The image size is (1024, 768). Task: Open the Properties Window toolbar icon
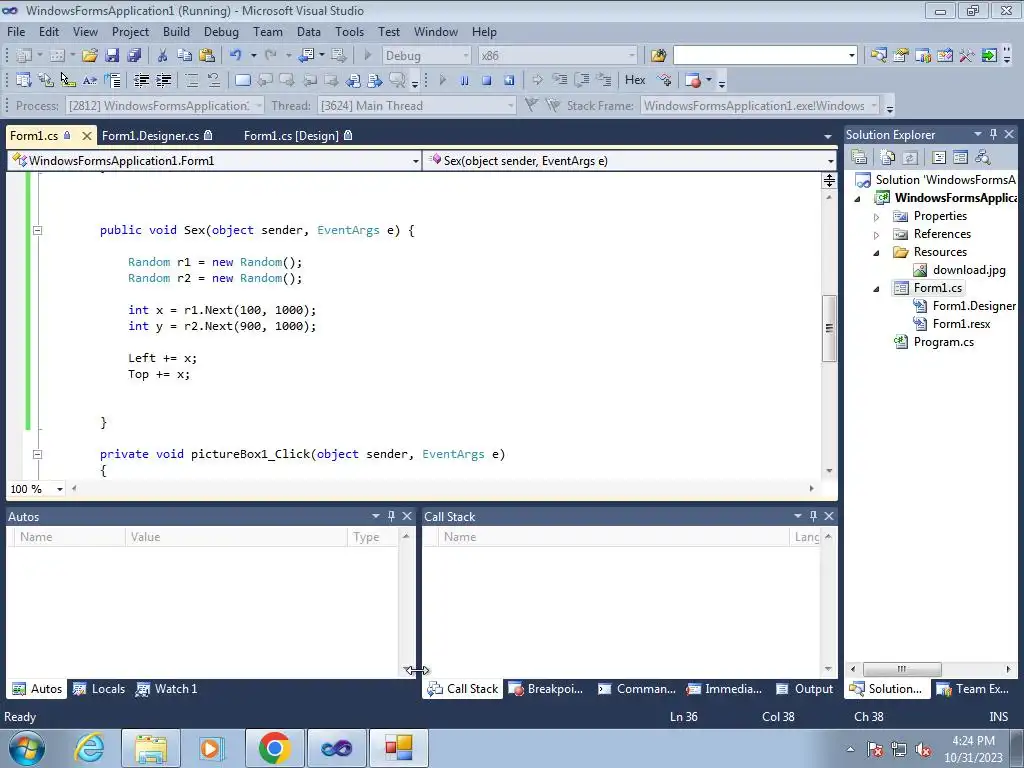(901, 56)
